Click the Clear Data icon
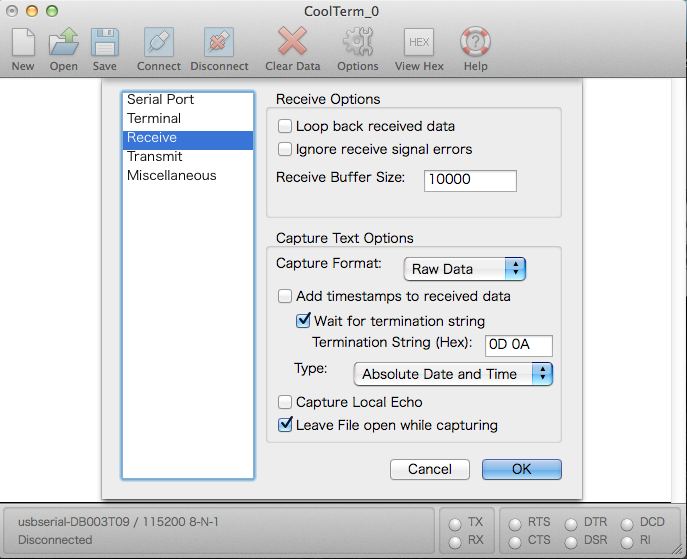This screenshot has height=559, width=687. [x=293, y=43]
